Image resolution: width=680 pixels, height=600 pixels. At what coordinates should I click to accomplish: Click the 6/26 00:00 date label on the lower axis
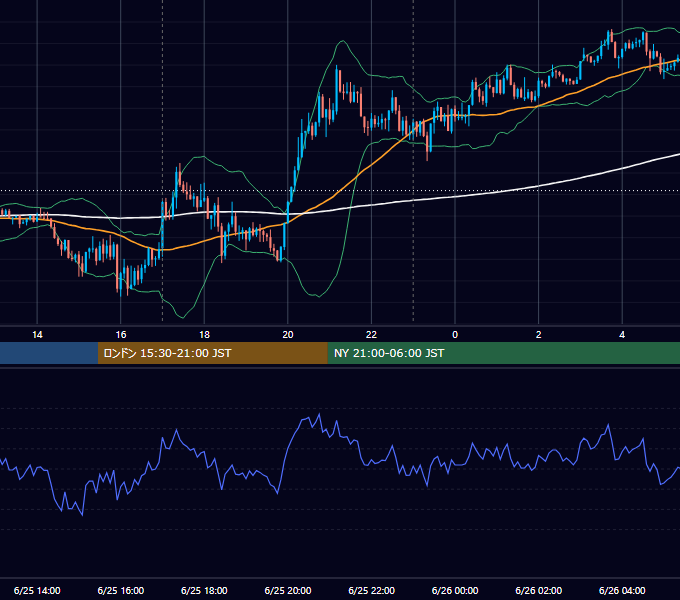pyautogui.click(x=455, y=590)
